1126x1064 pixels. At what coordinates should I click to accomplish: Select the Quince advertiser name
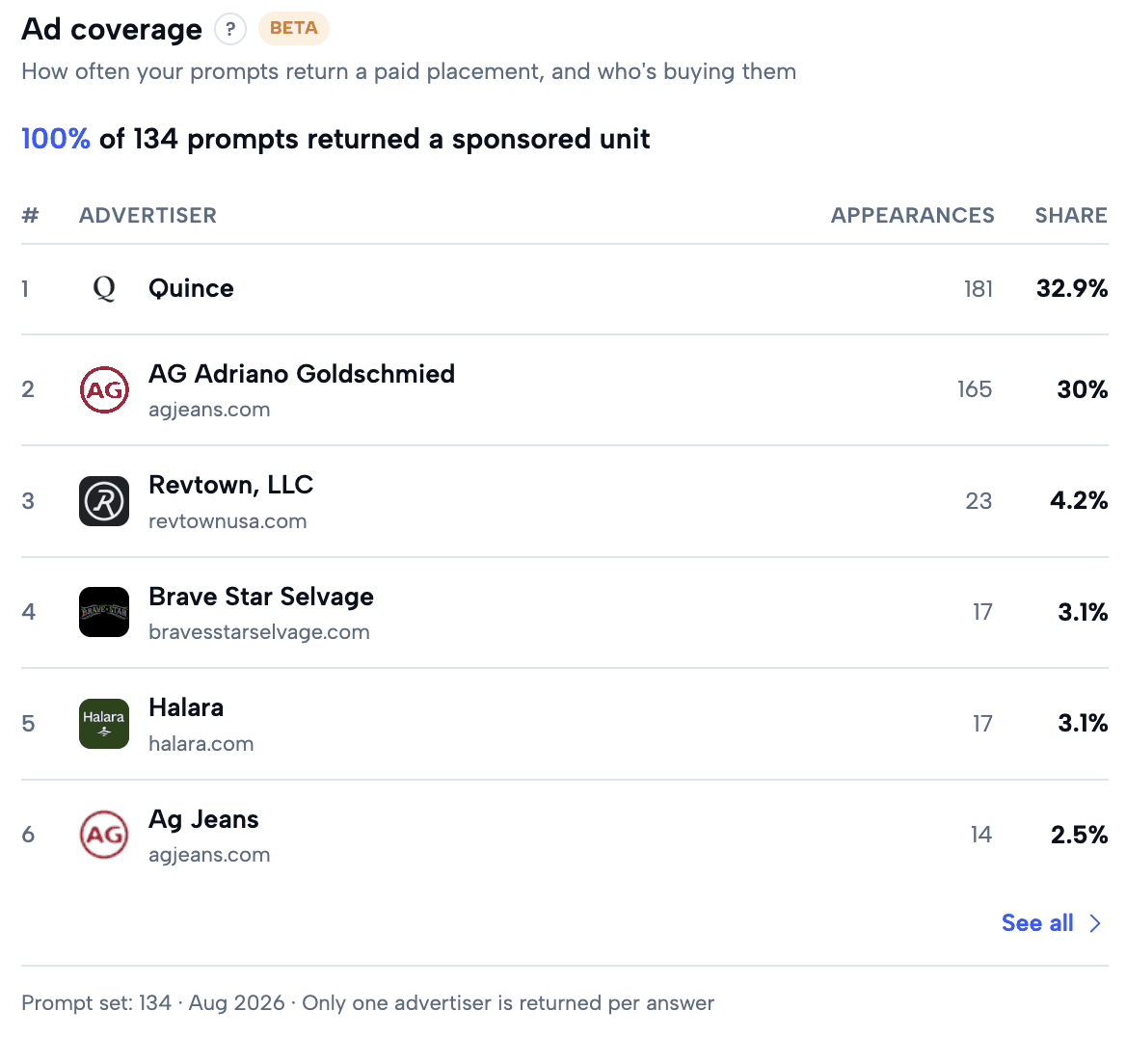[191, 288]
